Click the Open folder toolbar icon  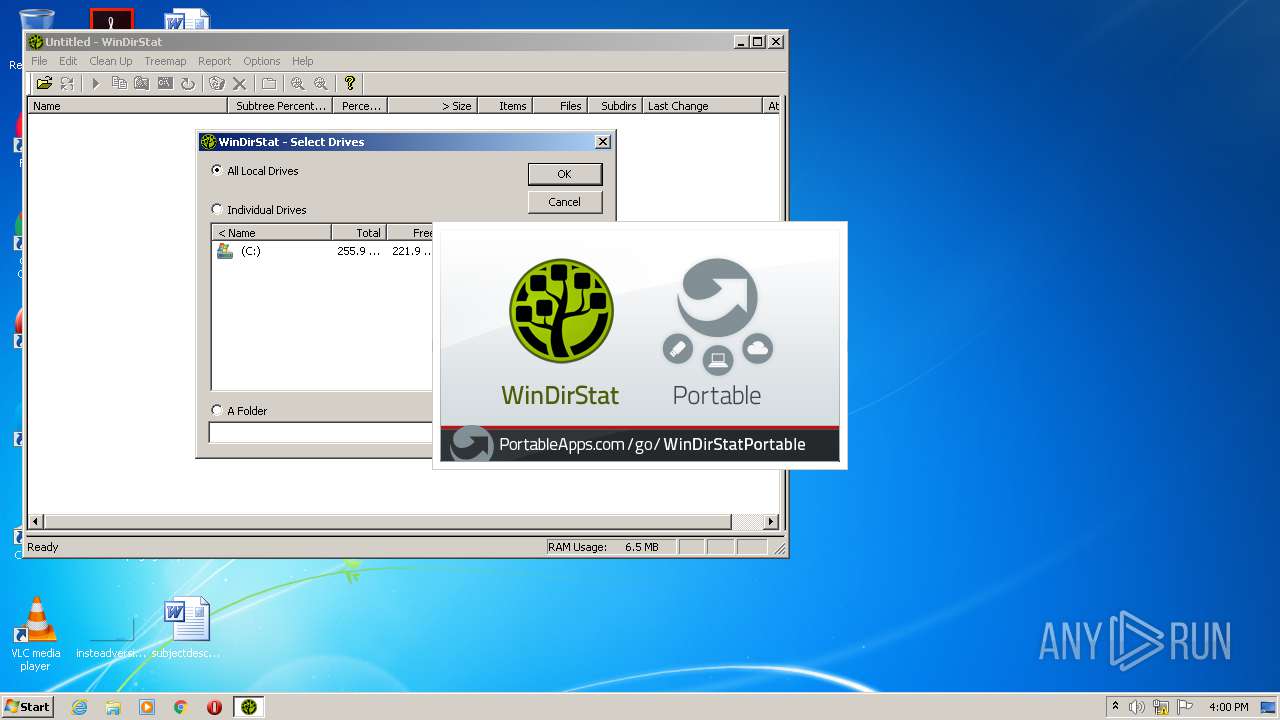(x=44, y=83)
